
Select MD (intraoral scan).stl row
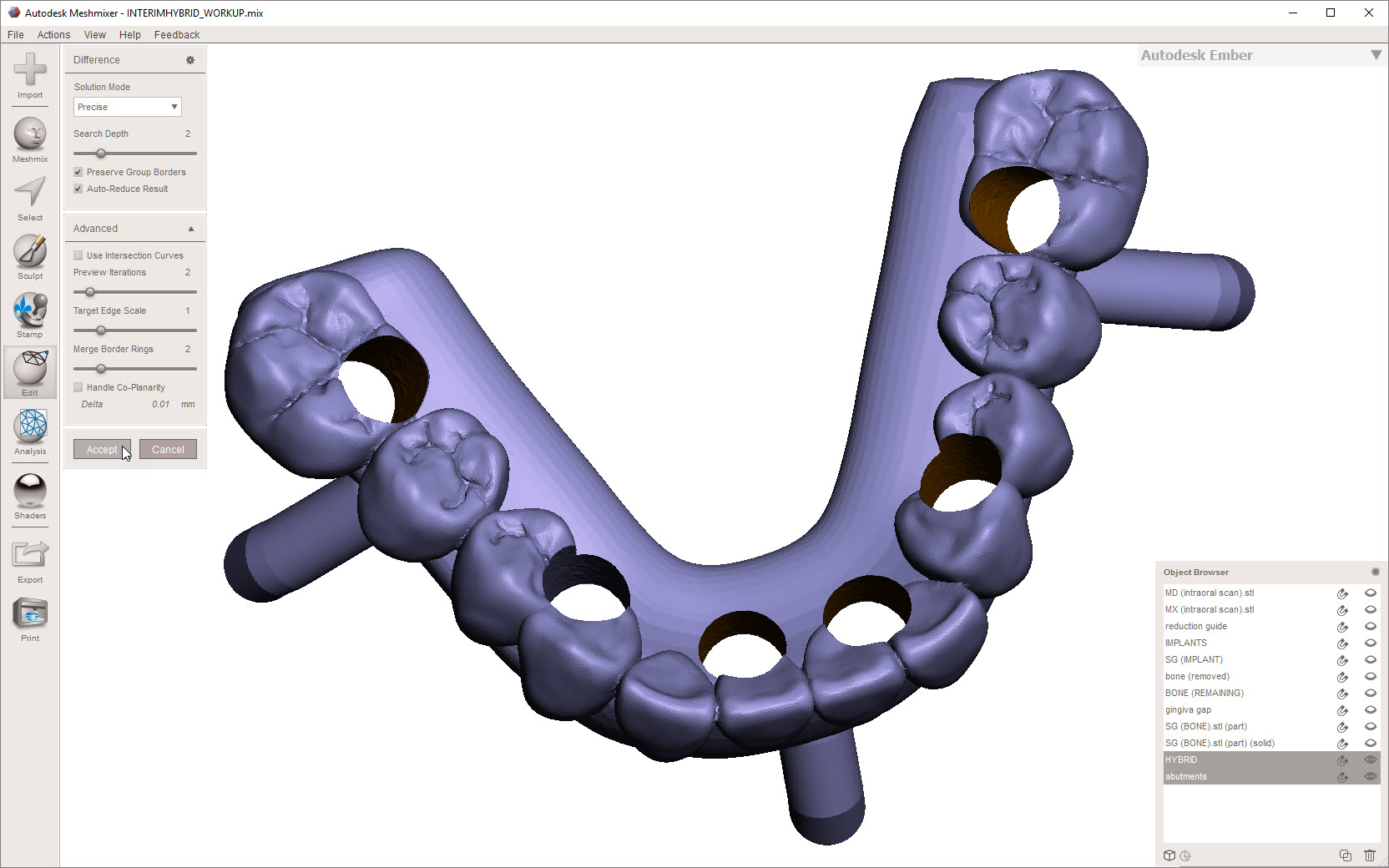click(1271, 593)
